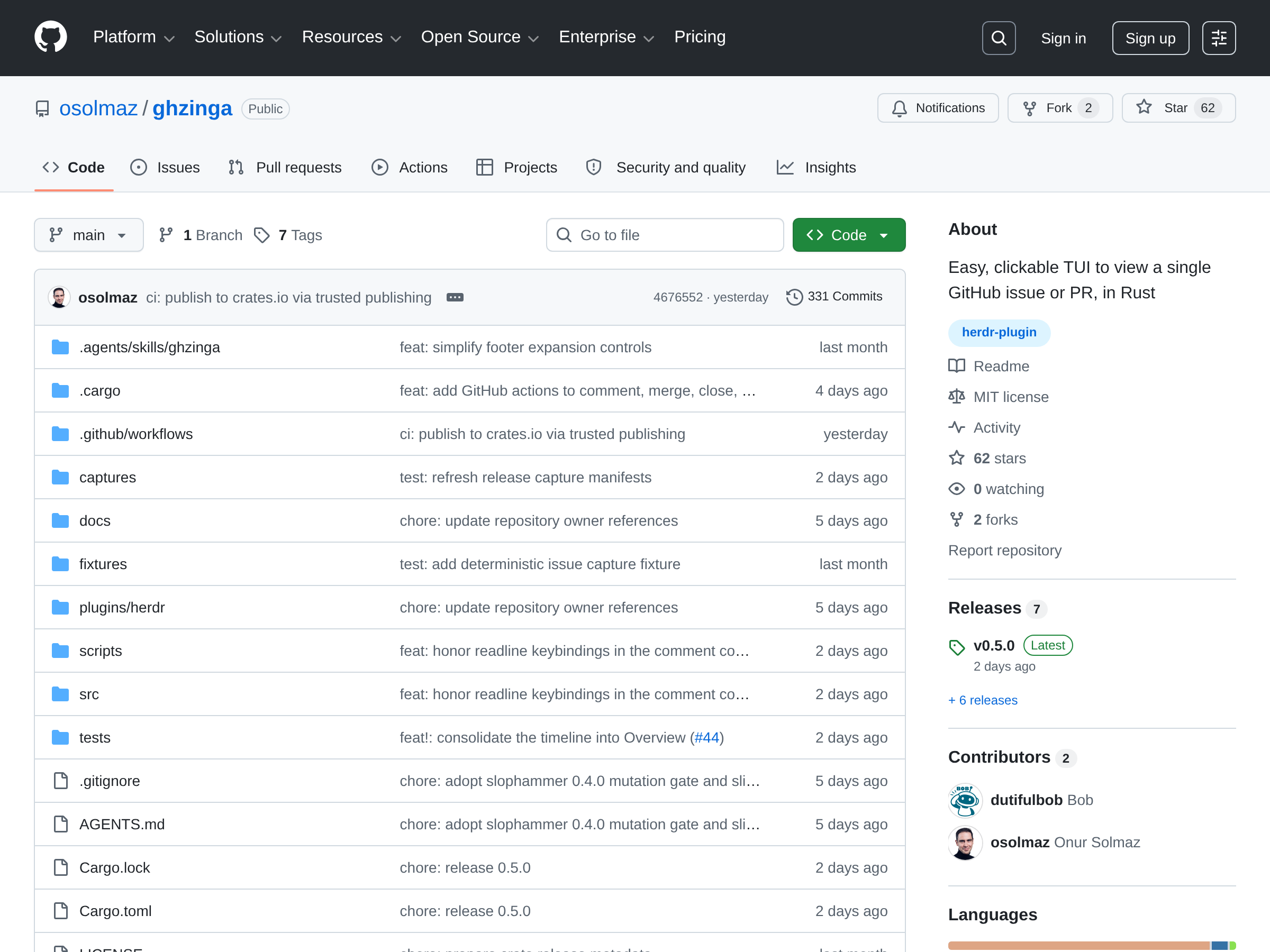1270x952 pixels.
Task: Click the Cargo.lock file icon
Action: point(60,868)
